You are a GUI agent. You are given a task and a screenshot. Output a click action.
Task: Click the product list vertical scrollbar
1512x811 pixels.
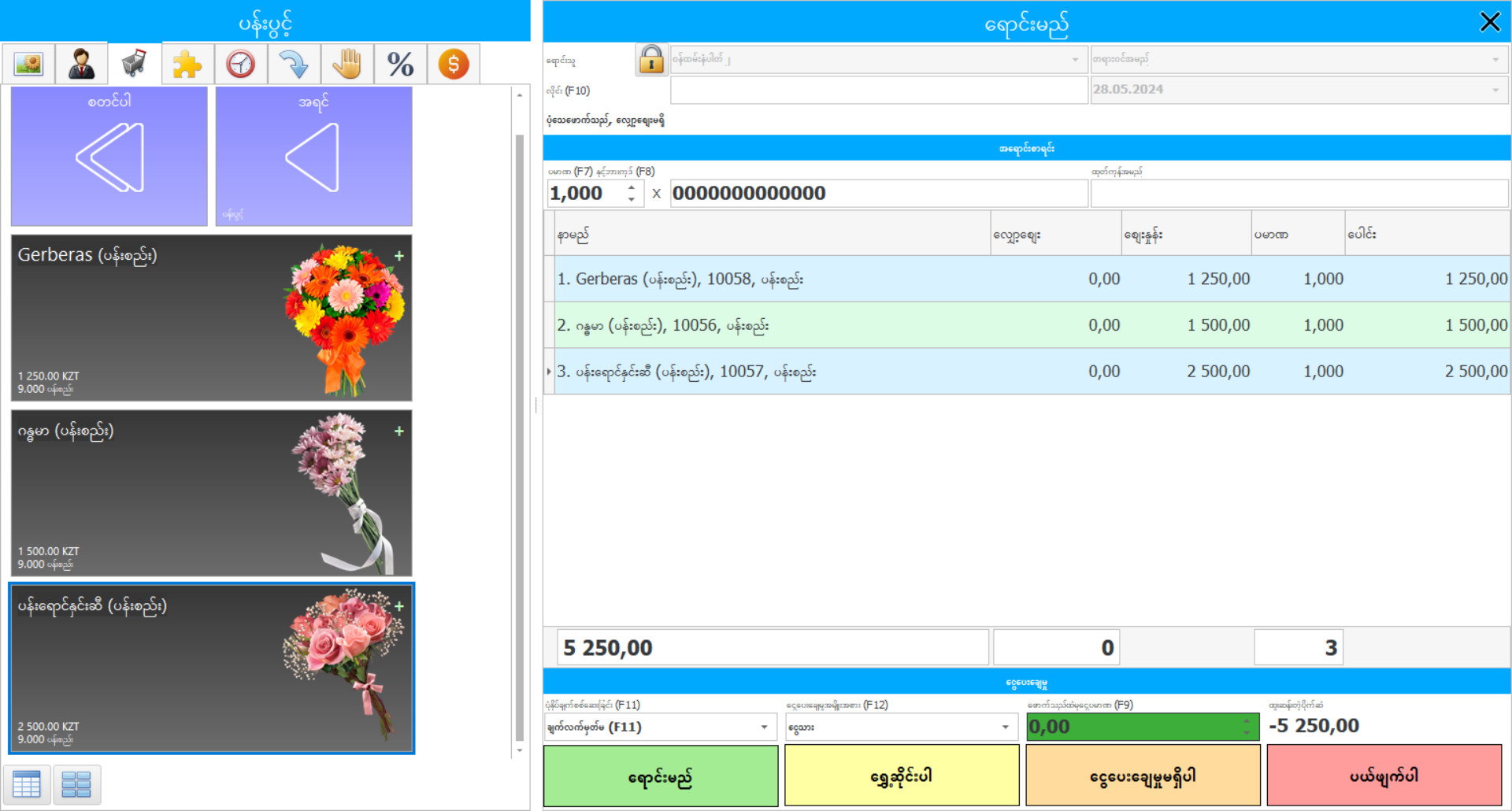[520, 437]
